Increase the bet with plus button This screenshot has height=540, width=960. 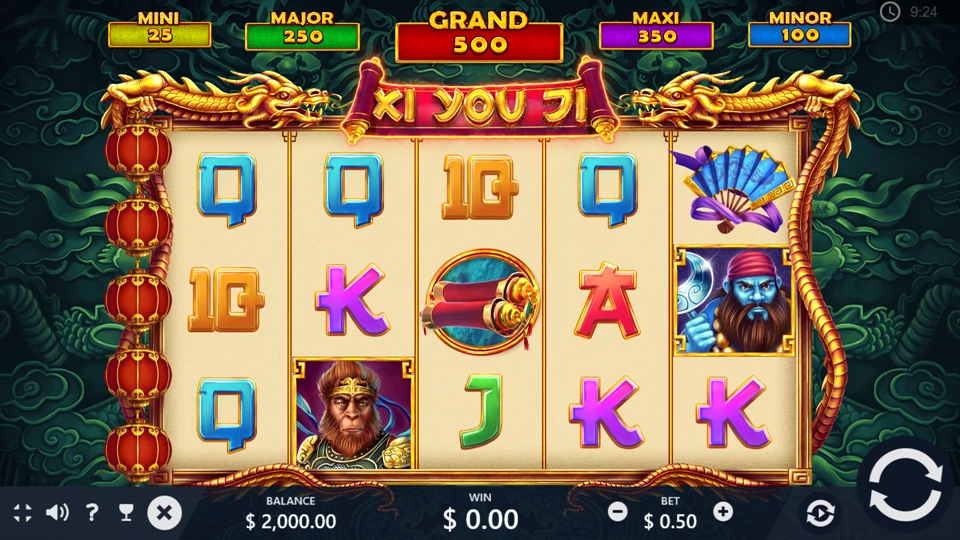click(x=723, y=511)
